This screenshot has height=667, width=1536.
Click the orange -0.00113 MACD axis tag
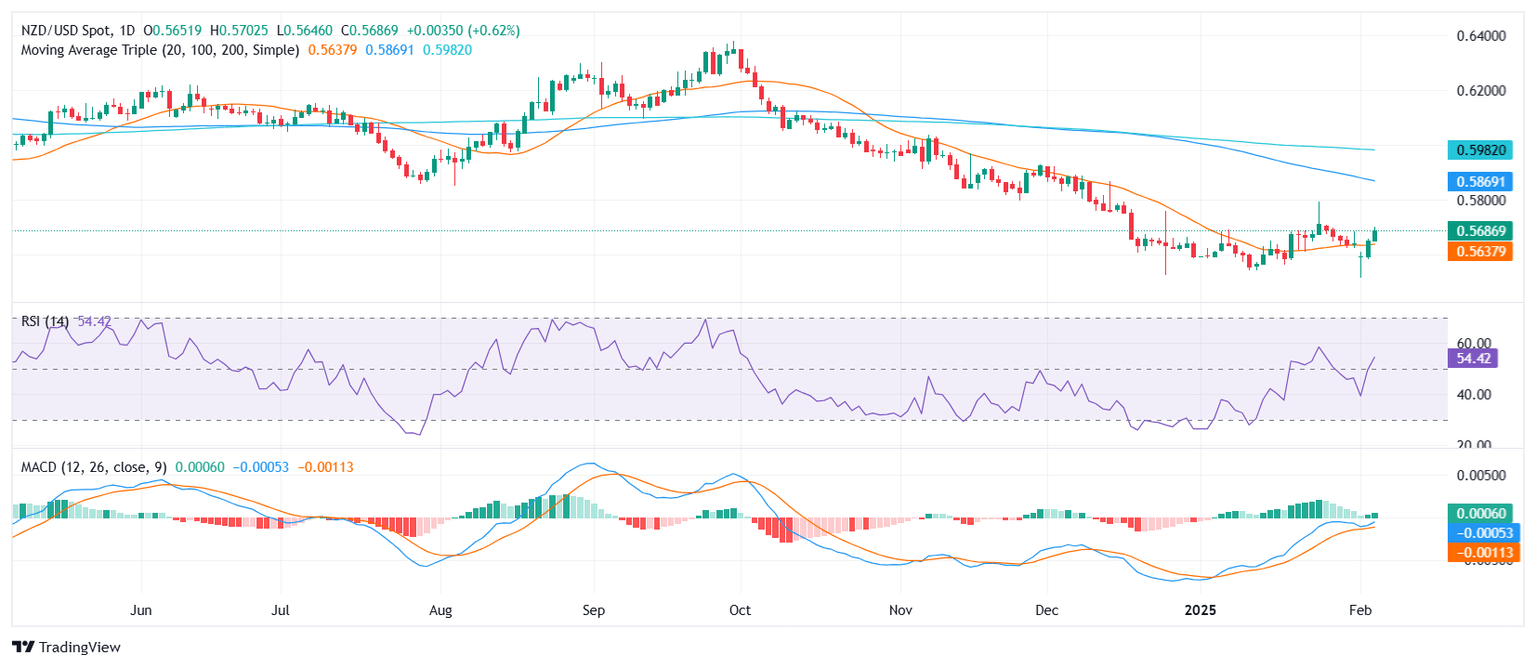pos(1484,552)
